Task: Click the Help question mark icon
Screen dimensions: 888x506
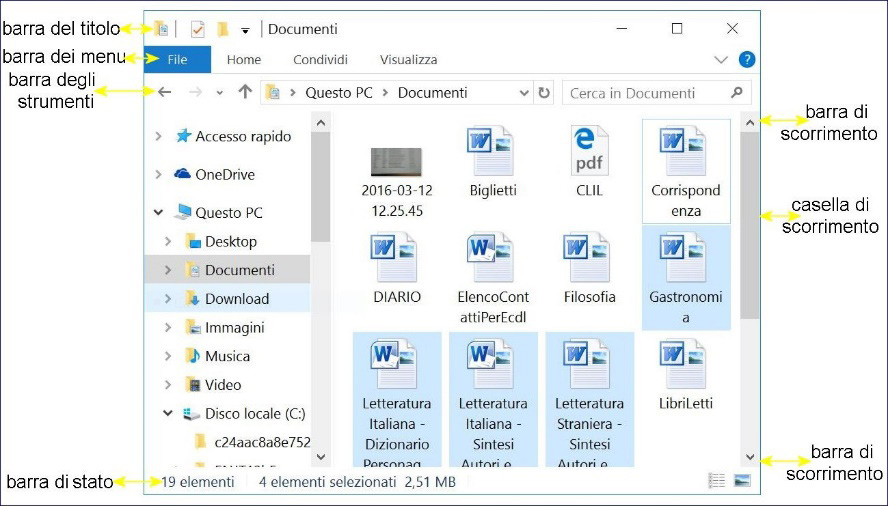Action: [x=746, y=60]
